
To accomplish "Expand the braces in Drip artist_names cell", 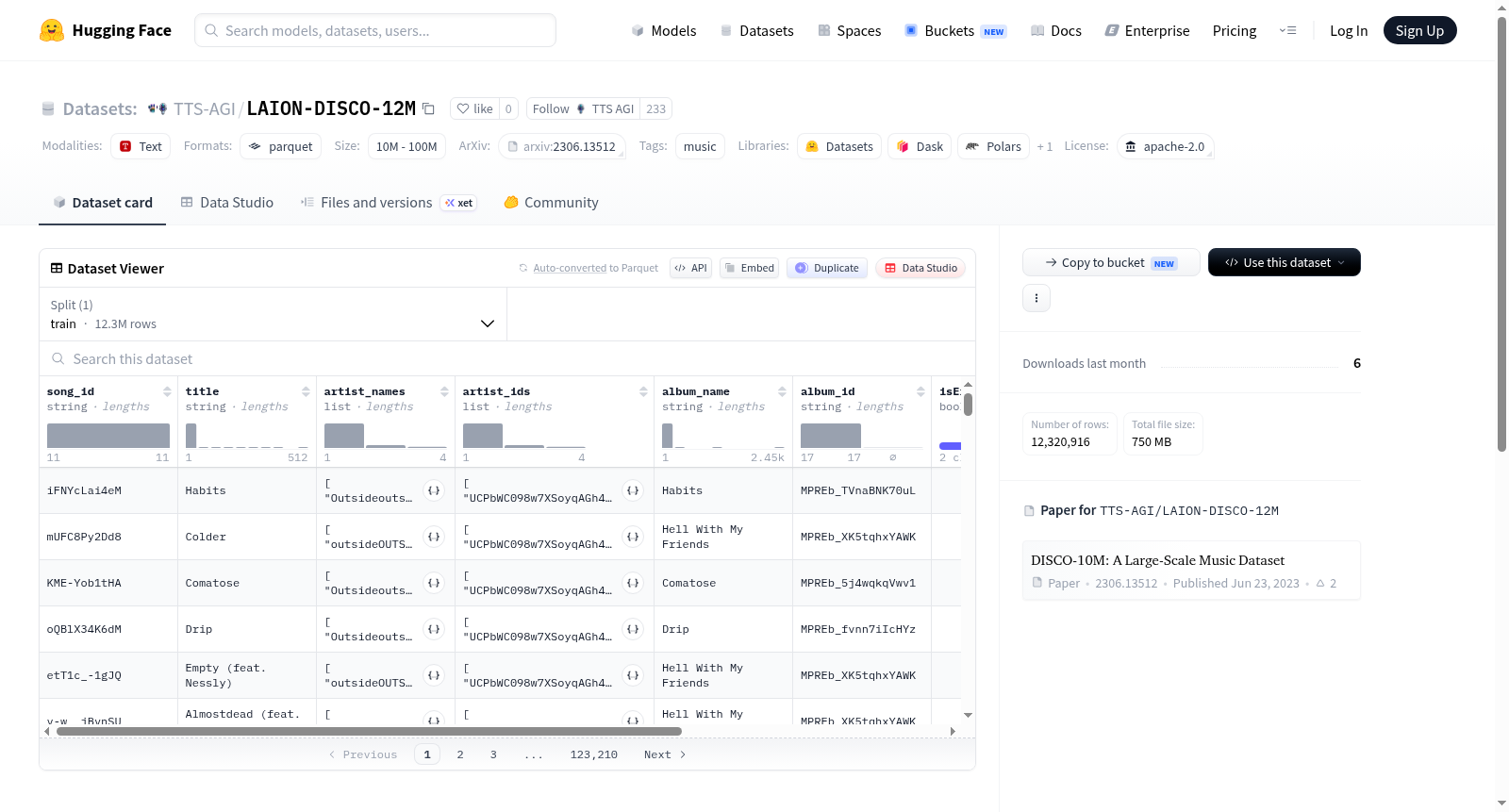I will click(x=434, y=629).
